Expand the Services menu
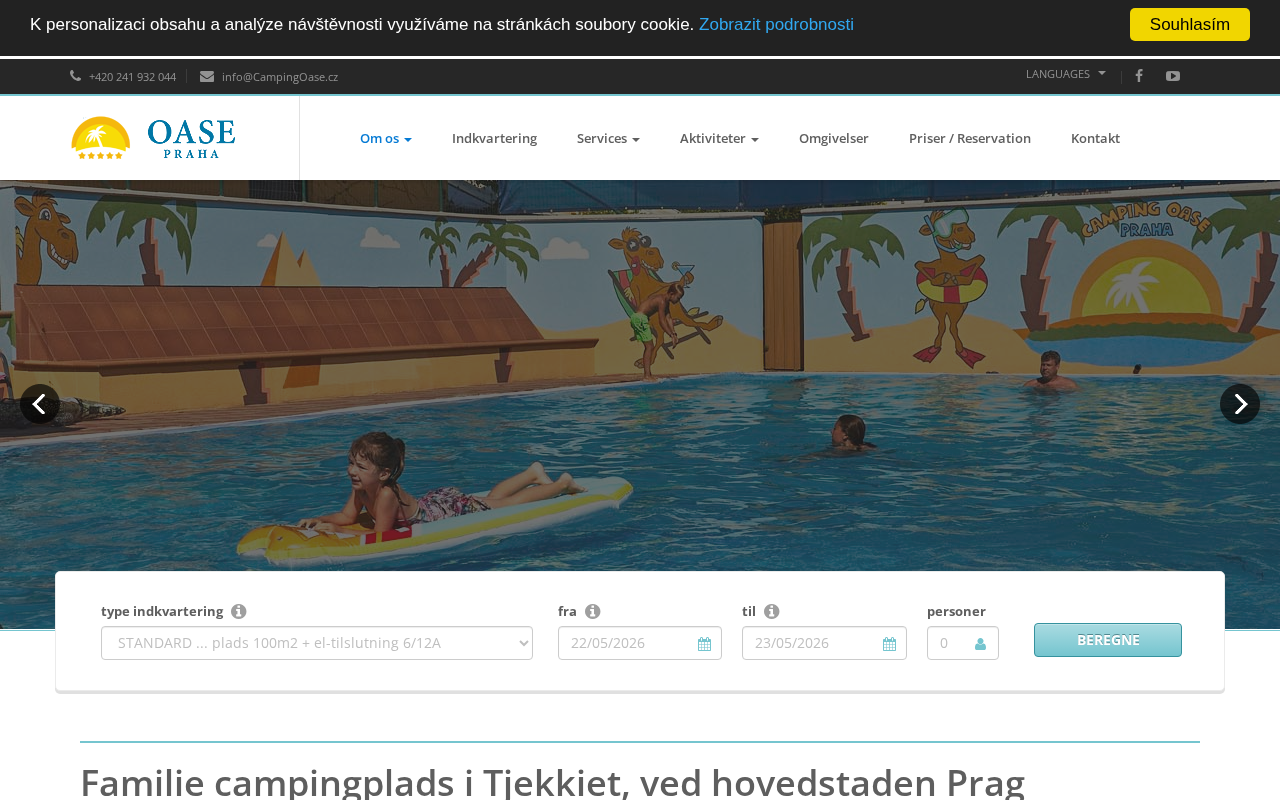This screenshot has height=800, width=1280. pos(608,138)
